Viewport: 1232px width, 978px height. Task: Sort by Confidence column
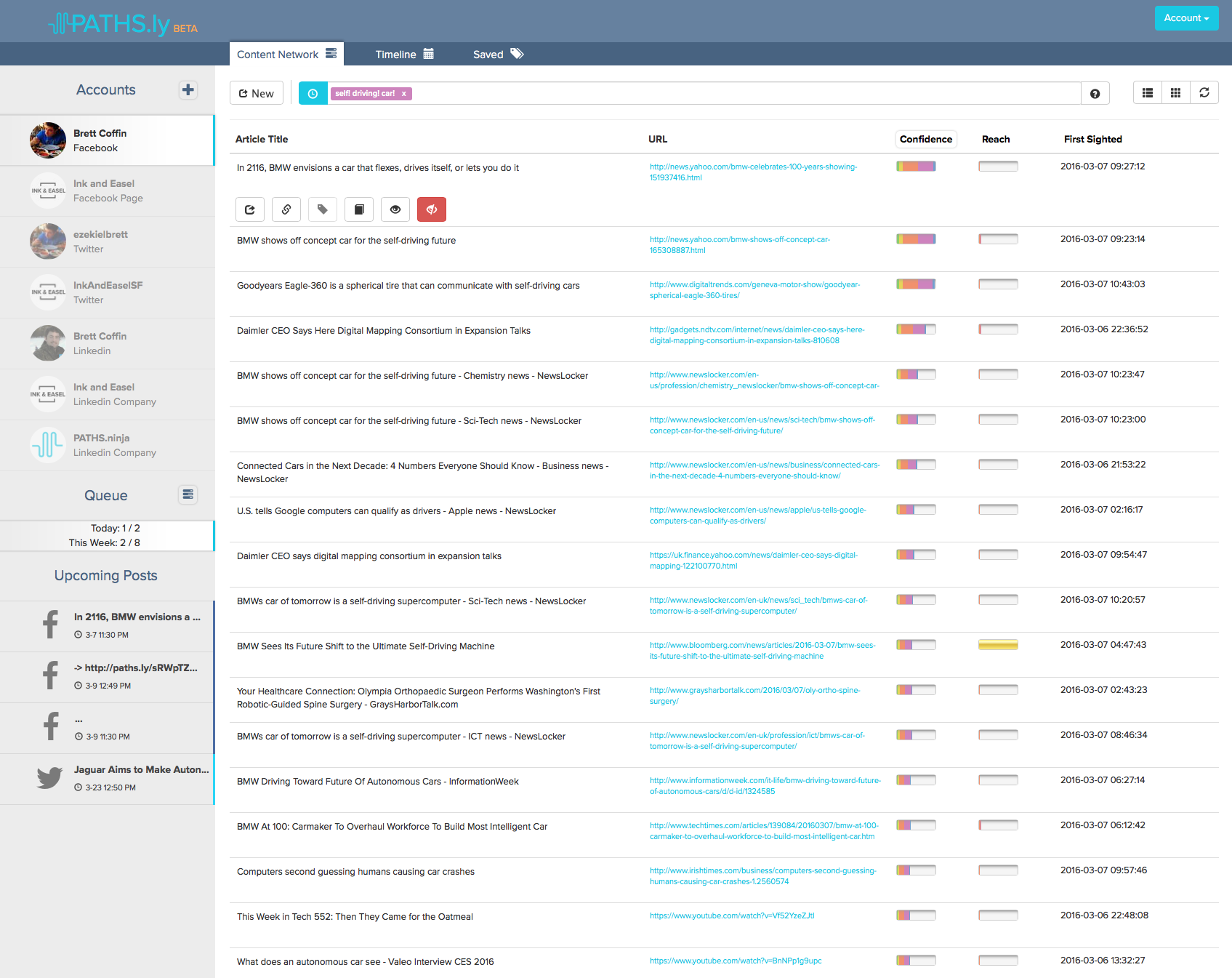pos(925,139)
